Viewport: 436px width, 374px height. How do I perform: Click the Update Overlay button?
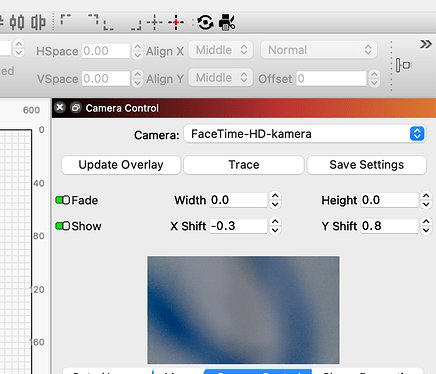click(x=121, y=165)
